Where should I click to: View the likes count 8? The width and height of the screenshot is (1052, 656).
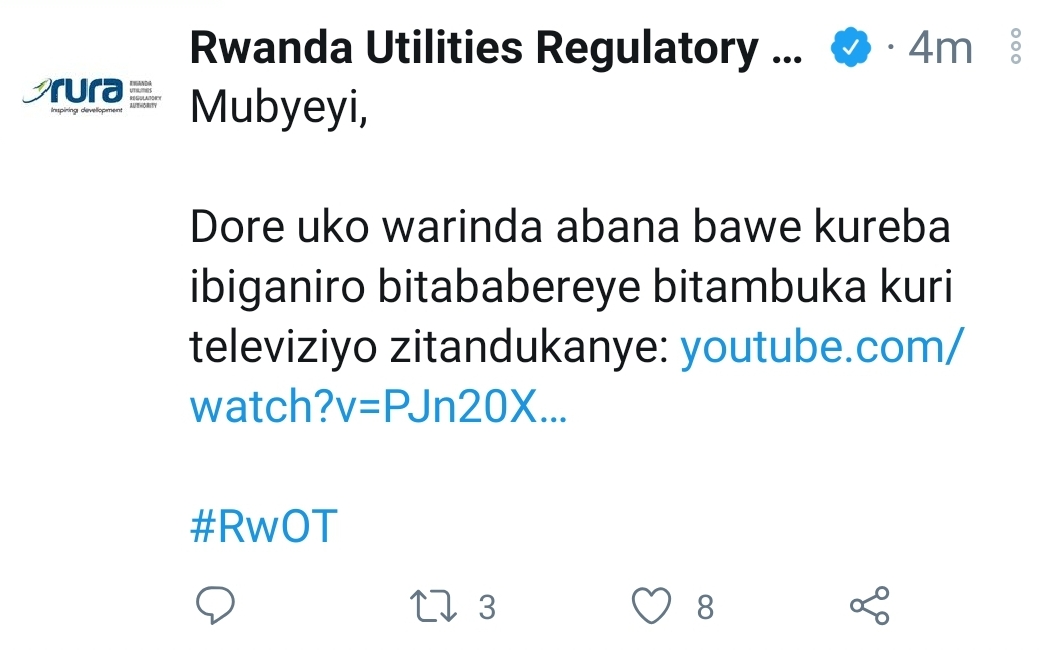point(705,607)
